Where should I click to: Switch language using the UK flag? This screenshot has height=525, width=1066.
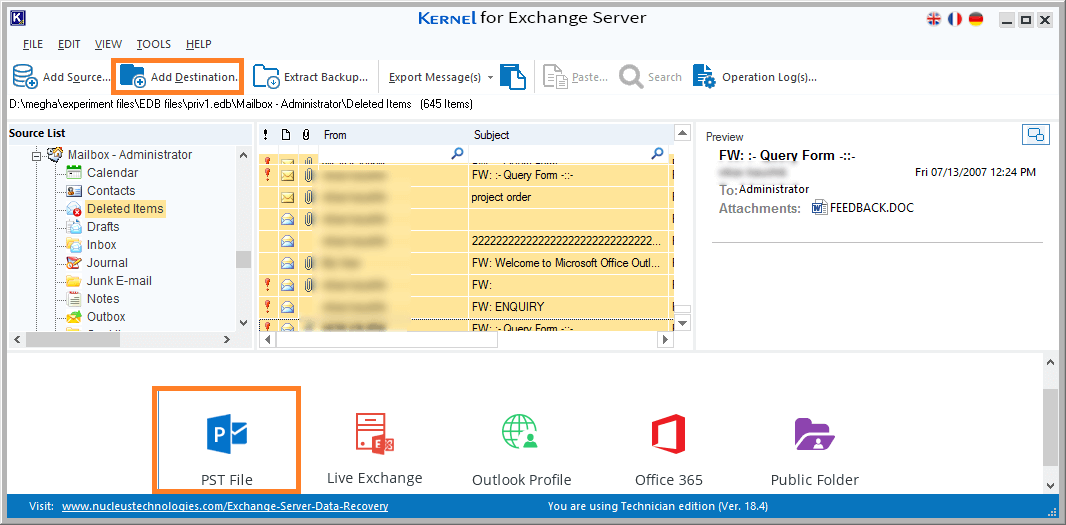click(x=934, y=19)
